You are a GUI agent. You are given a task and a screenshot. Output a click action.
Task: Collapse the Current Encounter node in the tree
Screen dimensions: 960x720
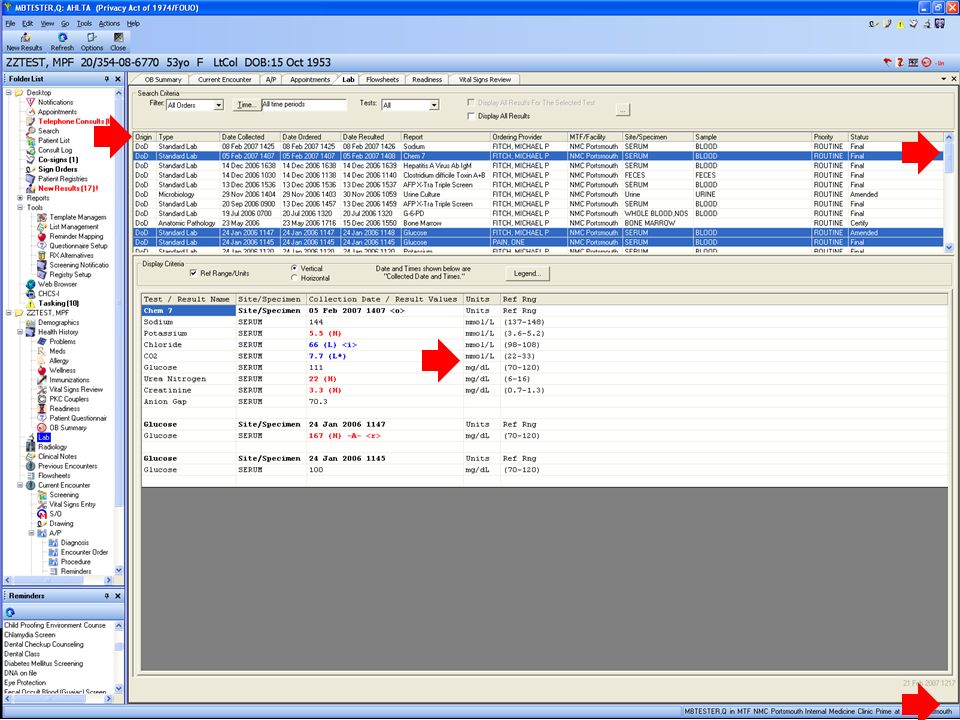[x=20, y=485]
